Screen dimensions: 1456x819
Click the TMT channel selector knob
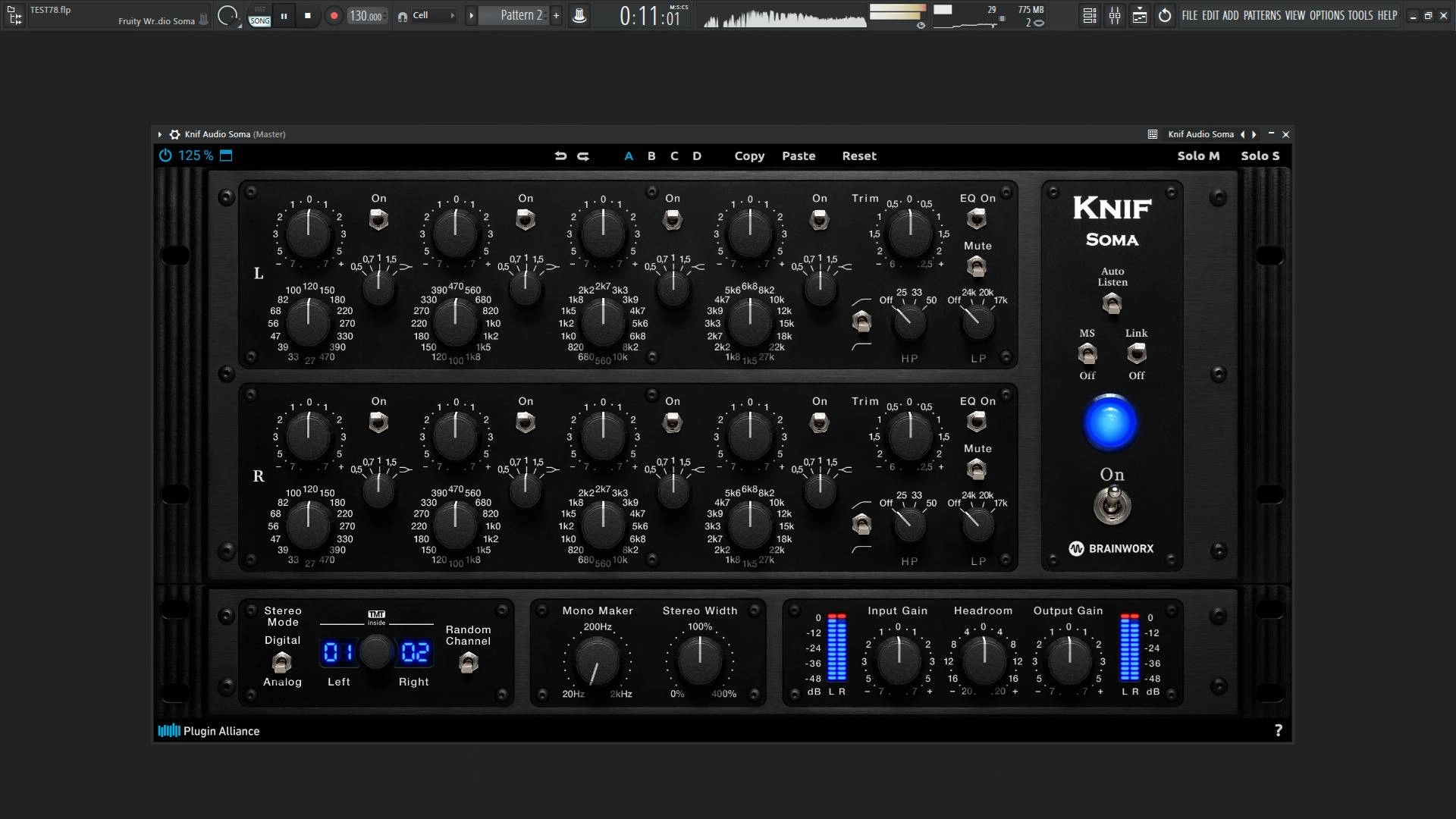click(x=376, y=652)
